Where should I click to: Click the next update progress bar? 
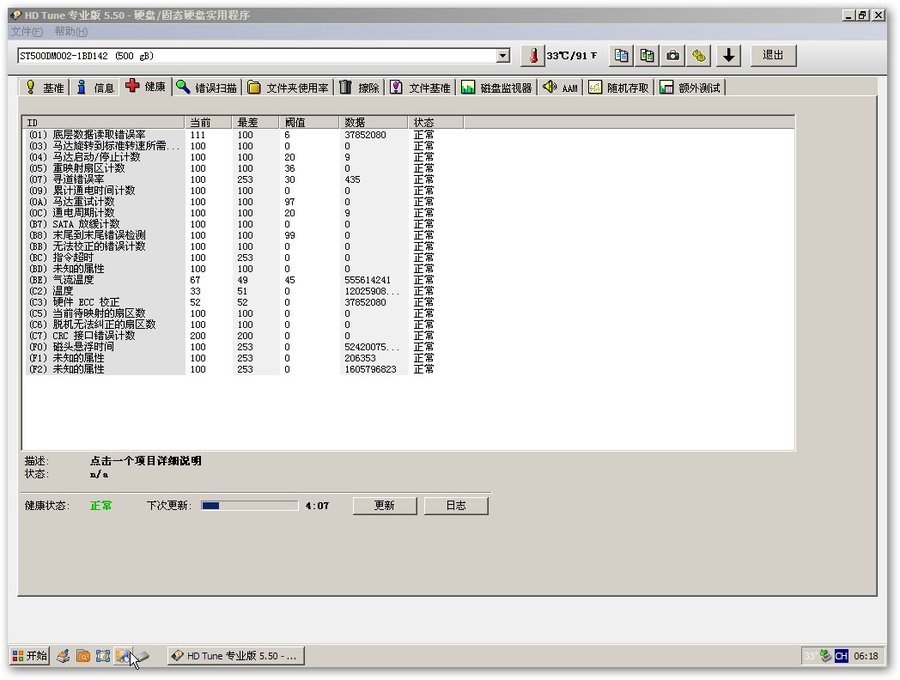250,506
